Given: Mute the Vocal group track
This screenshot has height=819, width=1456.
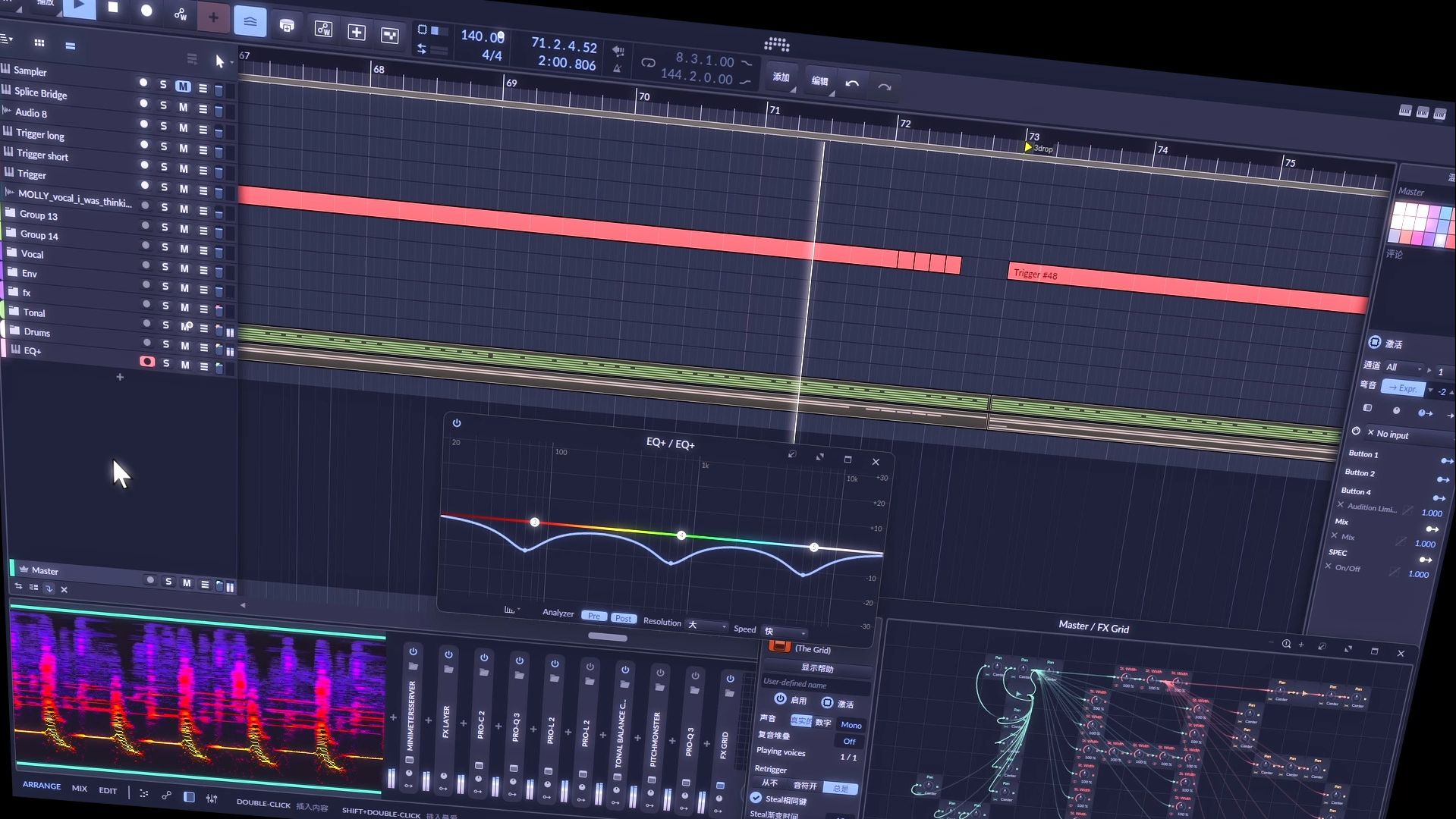Looking at the screenshot, I should coord(184,268).
